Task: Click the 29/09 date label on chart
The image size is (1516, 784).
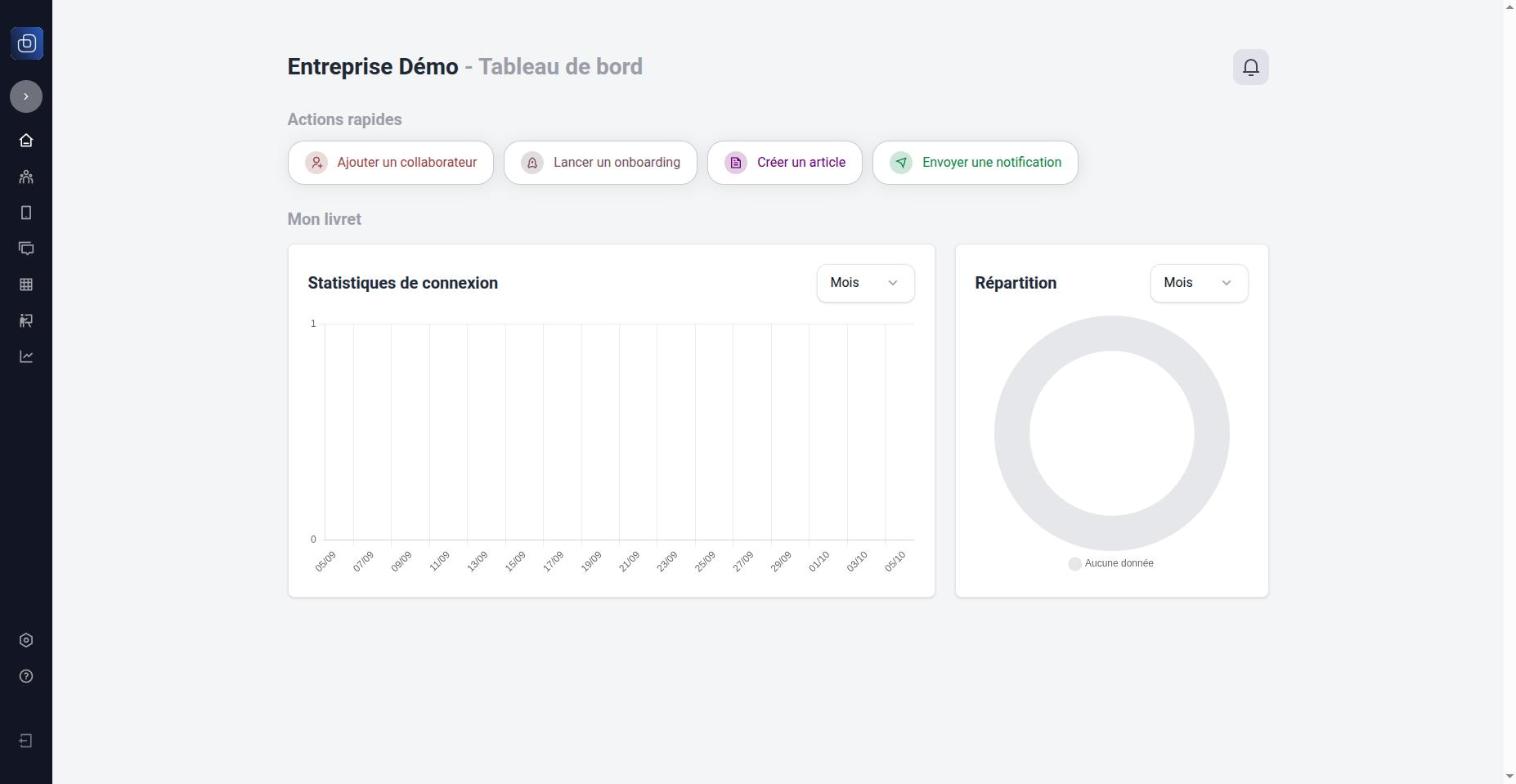Action: coord(781,562)
